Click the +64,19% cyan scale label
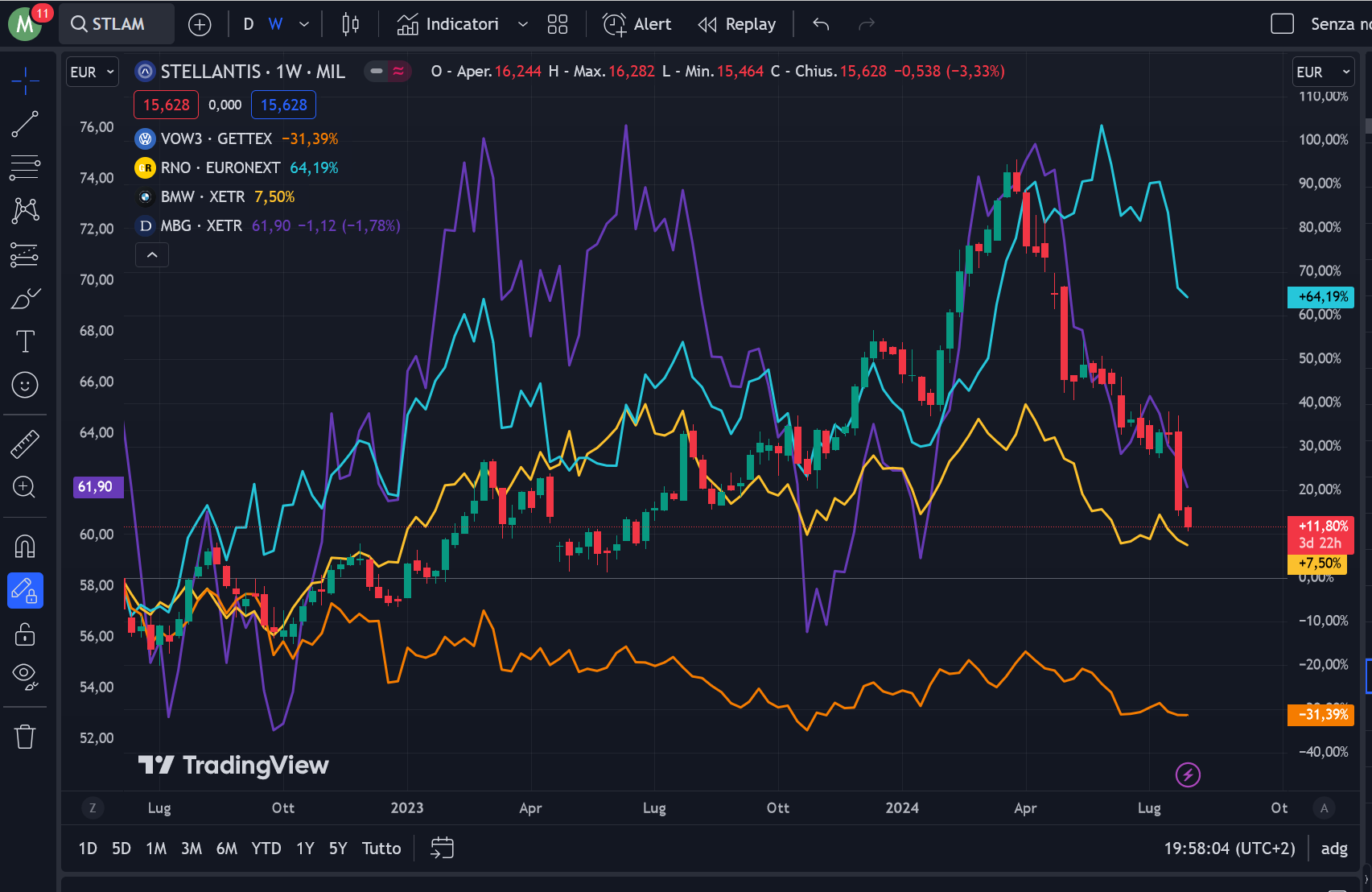 pyautogui.click(x=1321, y=297)
